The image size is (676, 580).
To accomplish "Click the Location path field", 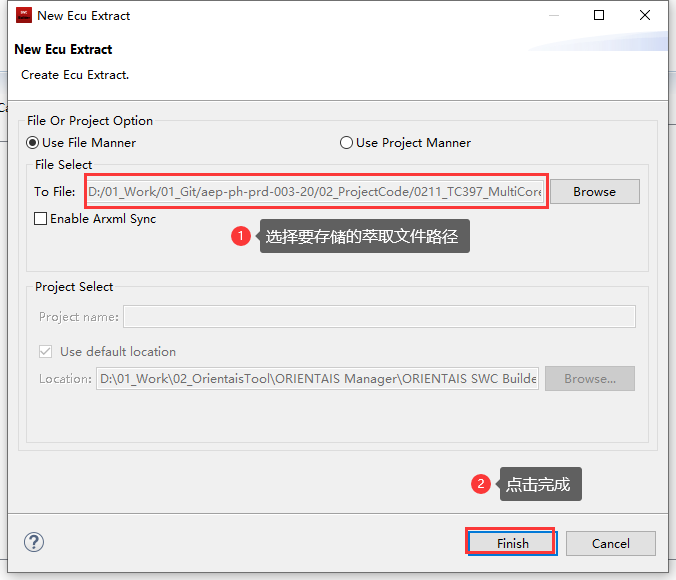I will point(317,379).
